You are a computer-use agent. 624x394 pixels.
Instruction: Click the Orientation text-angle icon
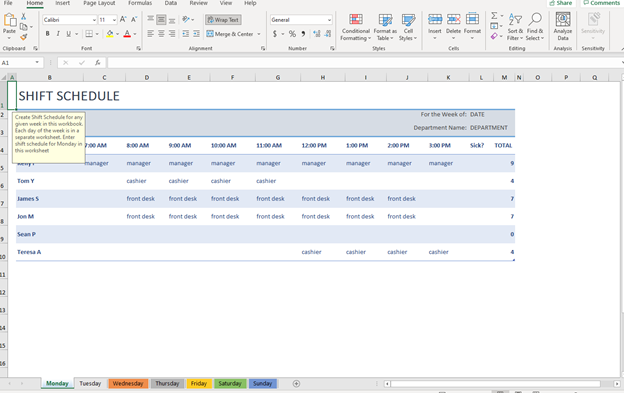click(x=185, y=19)
